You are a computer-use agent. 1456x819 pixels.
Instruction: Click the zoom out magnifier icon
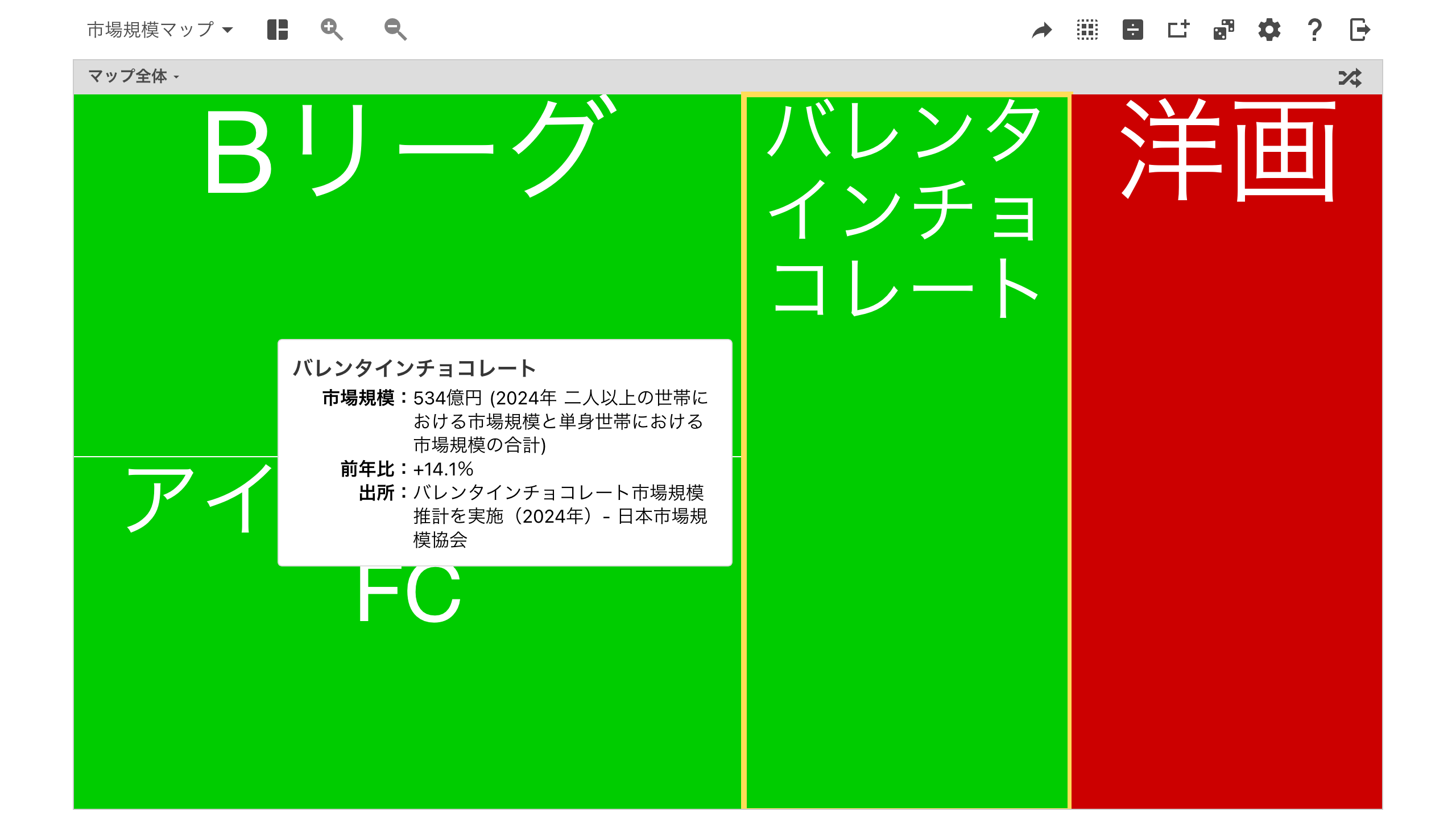(395, 30)
